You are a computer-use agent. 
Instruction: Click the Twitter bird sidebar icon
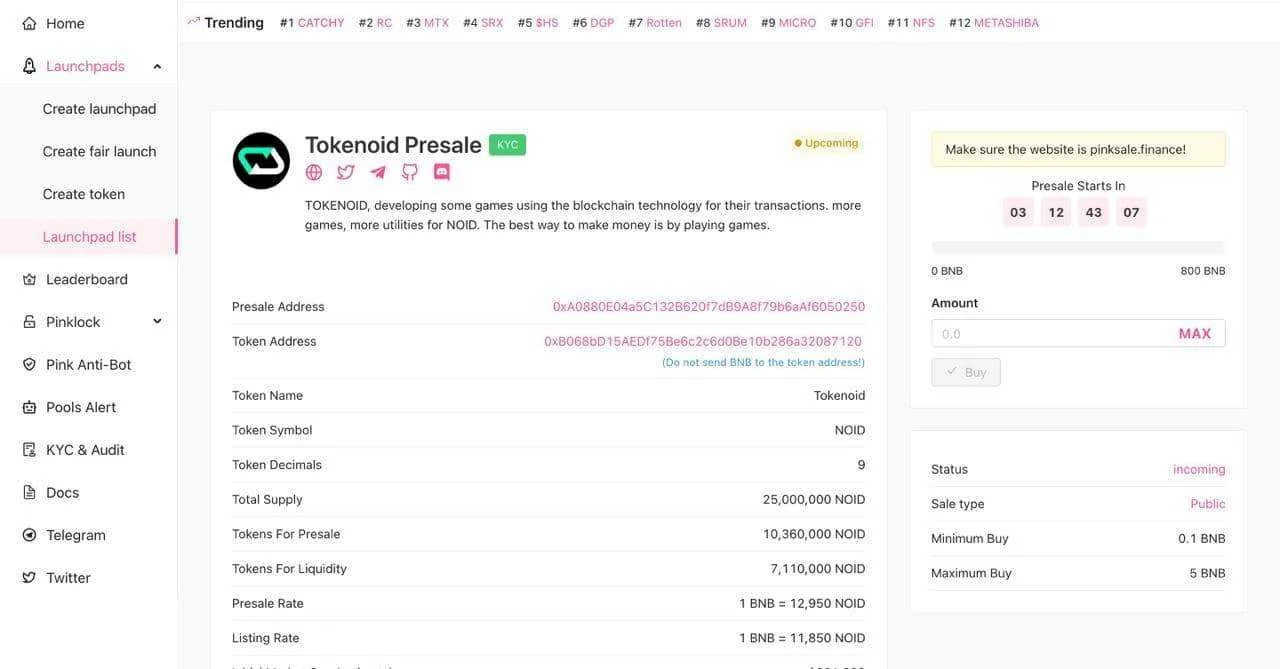click(x=29, y=578)
